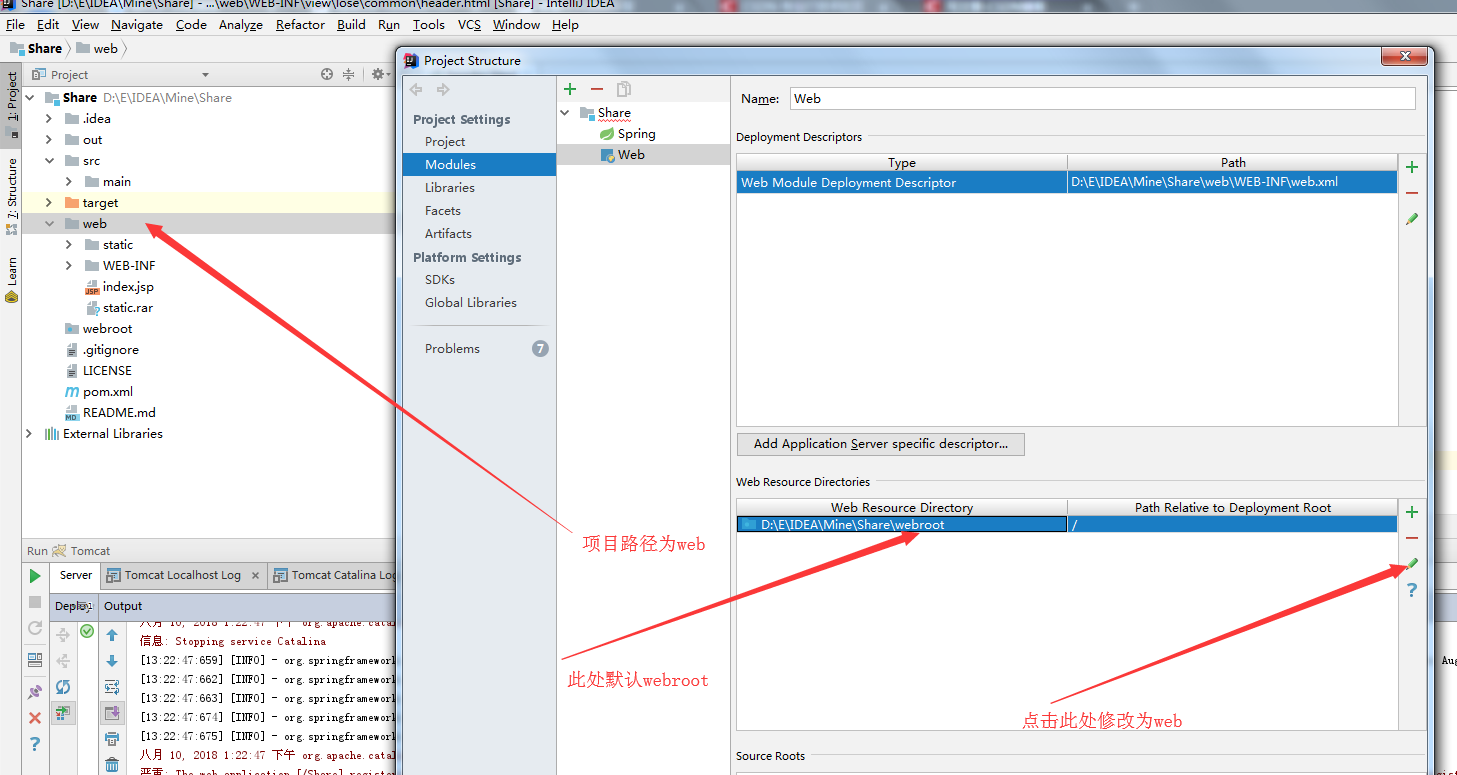Switch to Server tab in Run panel
Screen dimensions: 1457x775
76,575
